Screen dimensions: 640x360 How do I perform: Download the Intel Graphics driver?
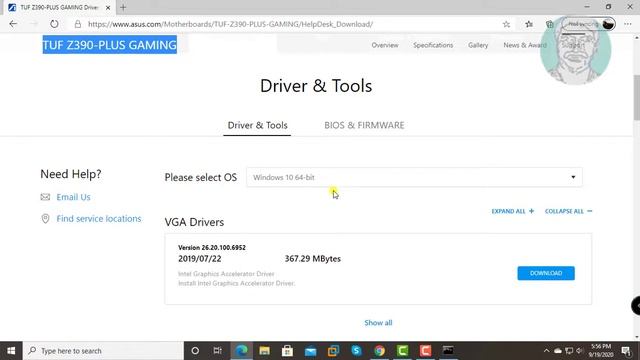pos(546,273)
